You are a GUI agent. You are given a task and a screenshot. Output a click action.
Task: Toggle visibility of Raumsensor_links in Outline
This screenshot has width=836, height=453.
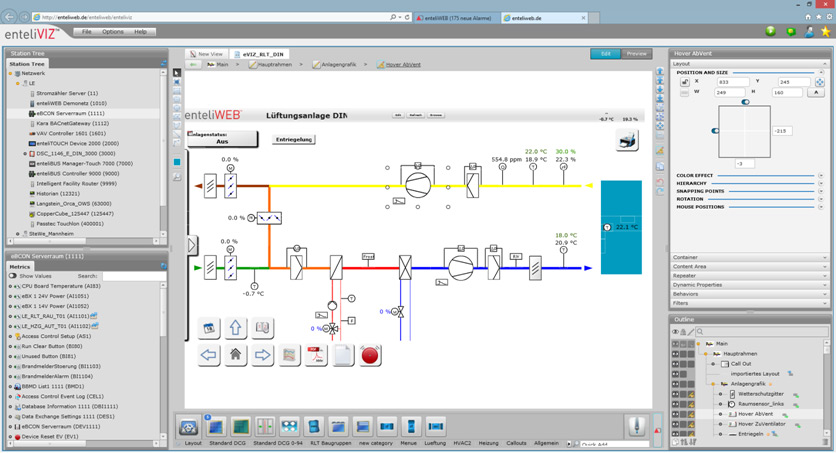(x=676, y=405)
